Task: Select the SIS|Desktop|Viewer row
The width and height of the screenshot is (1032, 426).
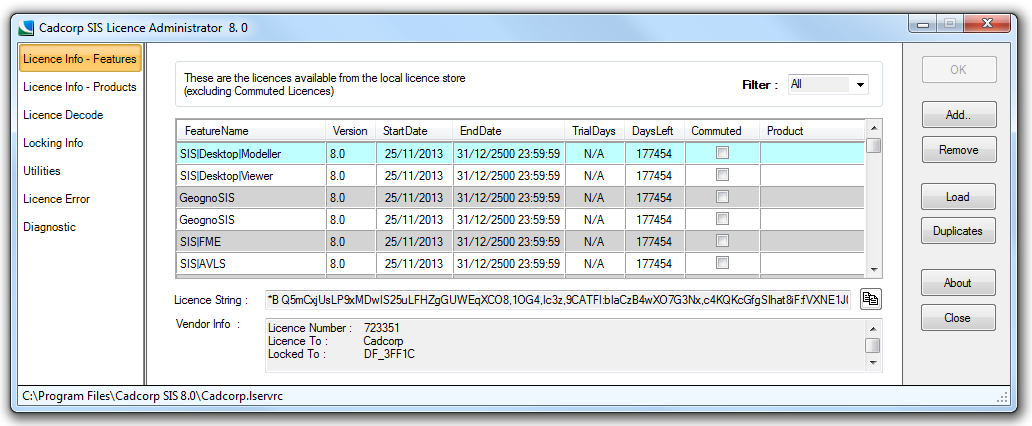Action: [521, 176]
